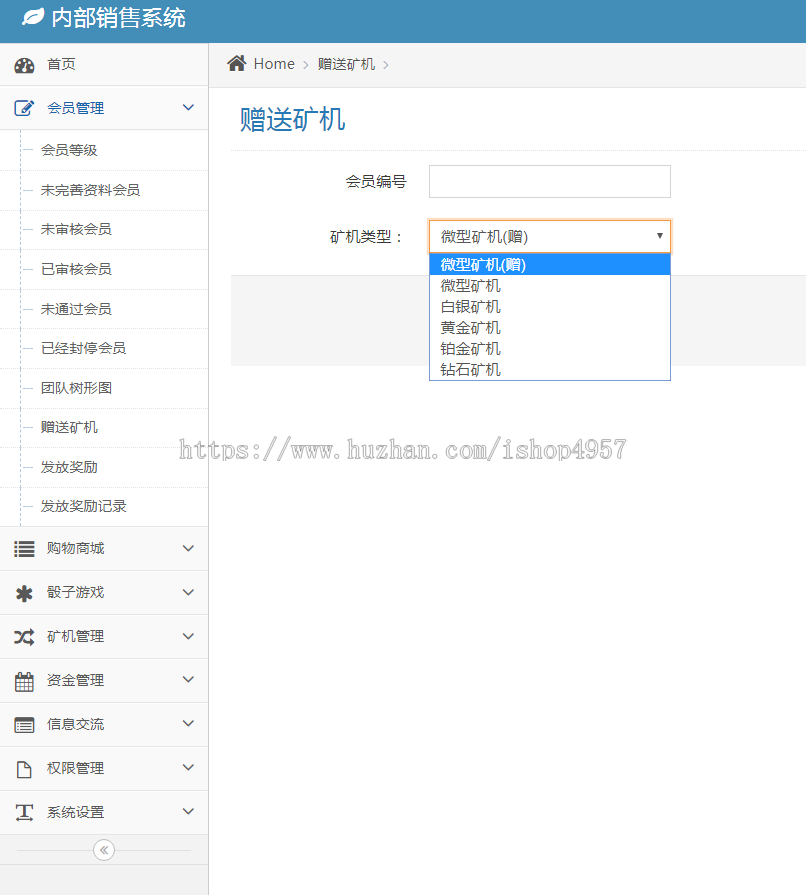
Task: Expand the 购物商城 chevron
Action: click(x=188, y=548)
